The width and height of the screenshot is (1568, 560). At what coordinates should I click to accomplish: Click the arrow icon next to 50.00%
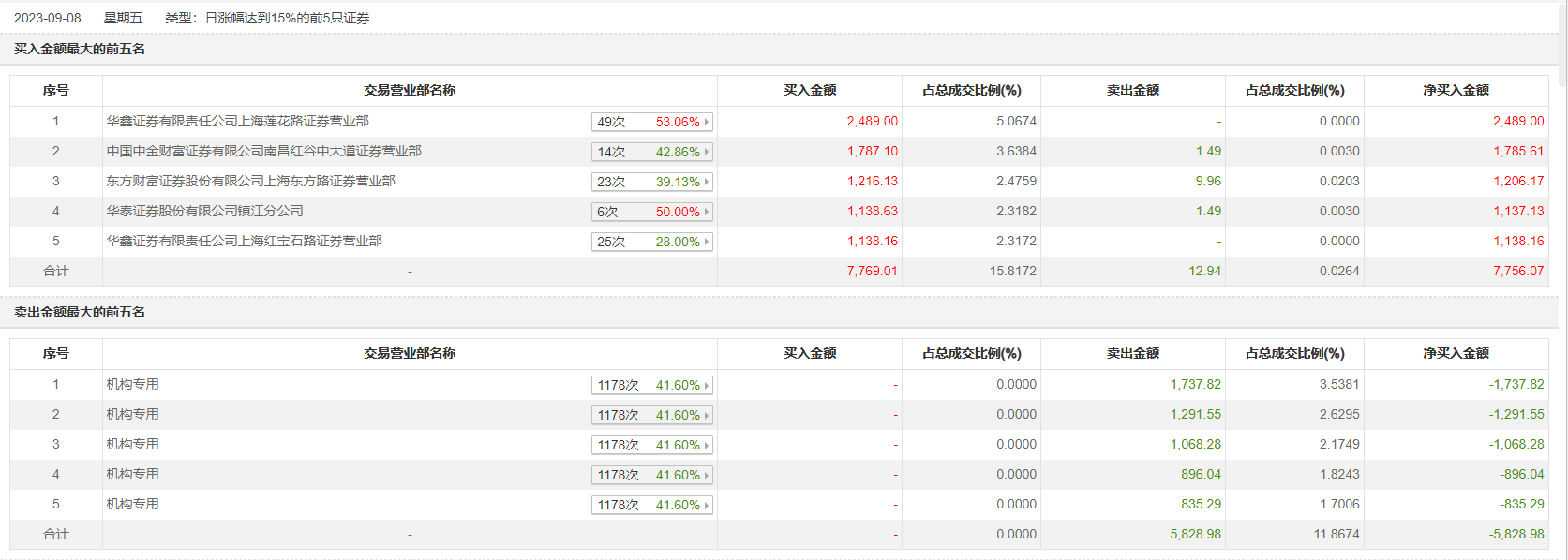coord(707,212)
